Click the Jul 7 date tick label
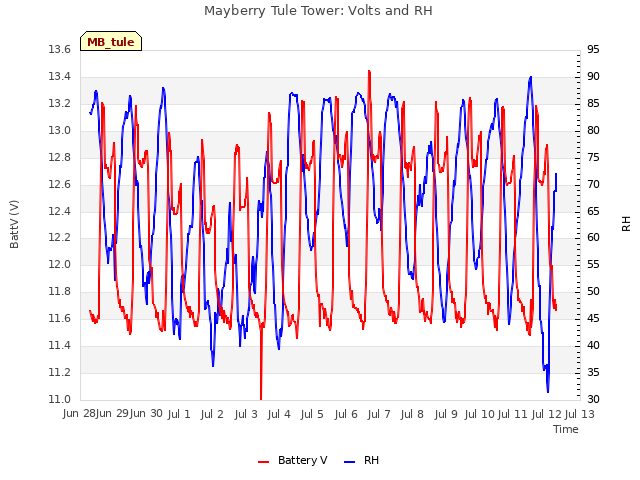 click(x=379, y=414)
